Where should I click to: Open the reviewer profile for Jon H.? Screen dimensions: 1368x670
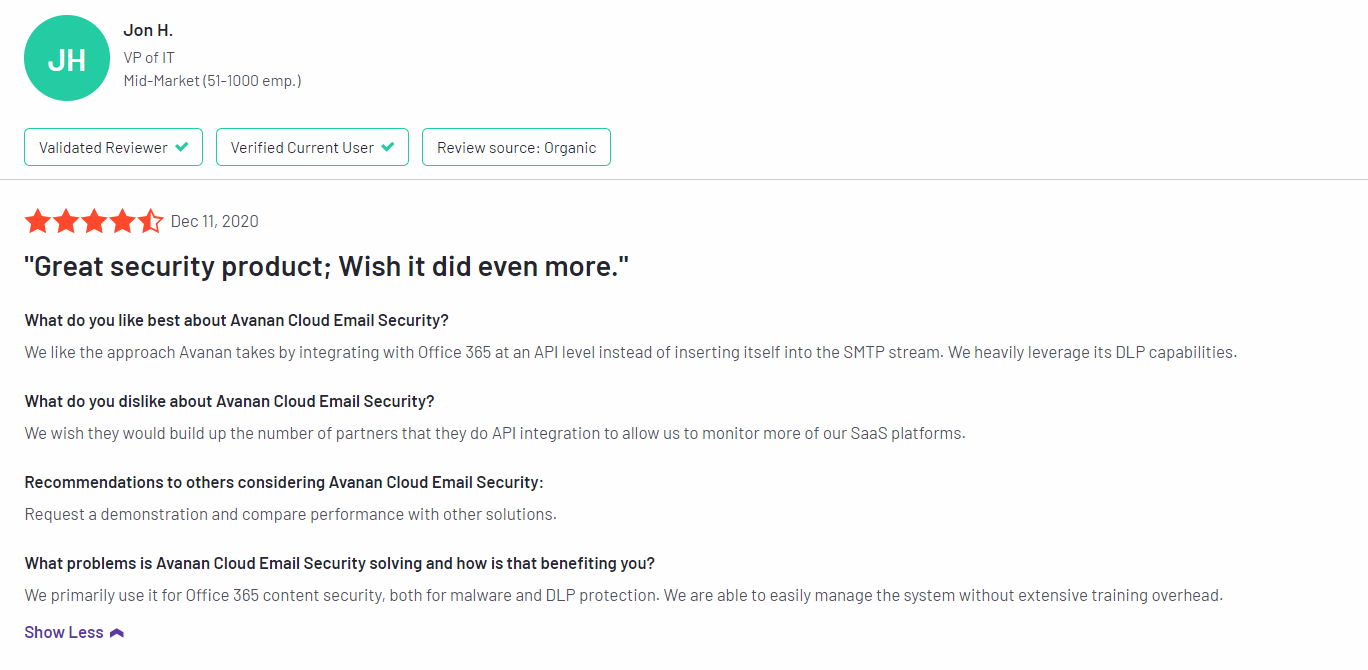tap(148, 29)
